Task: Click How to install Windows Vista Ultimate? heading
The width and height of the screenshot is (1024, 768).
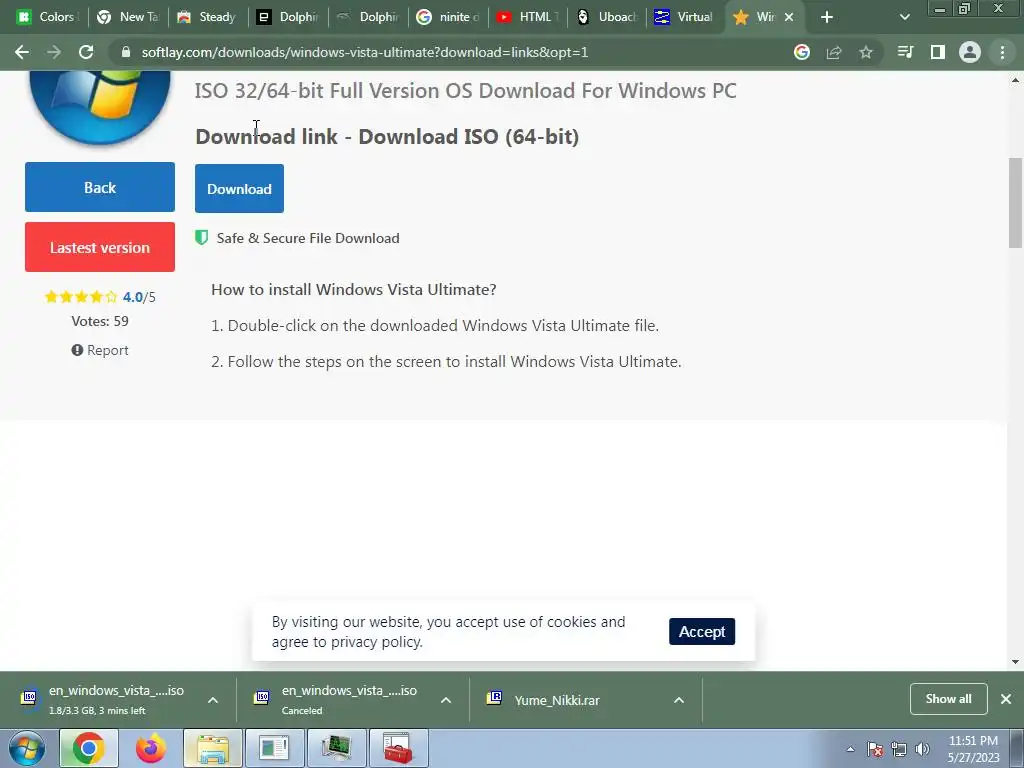Action: (x=353, y=289)
